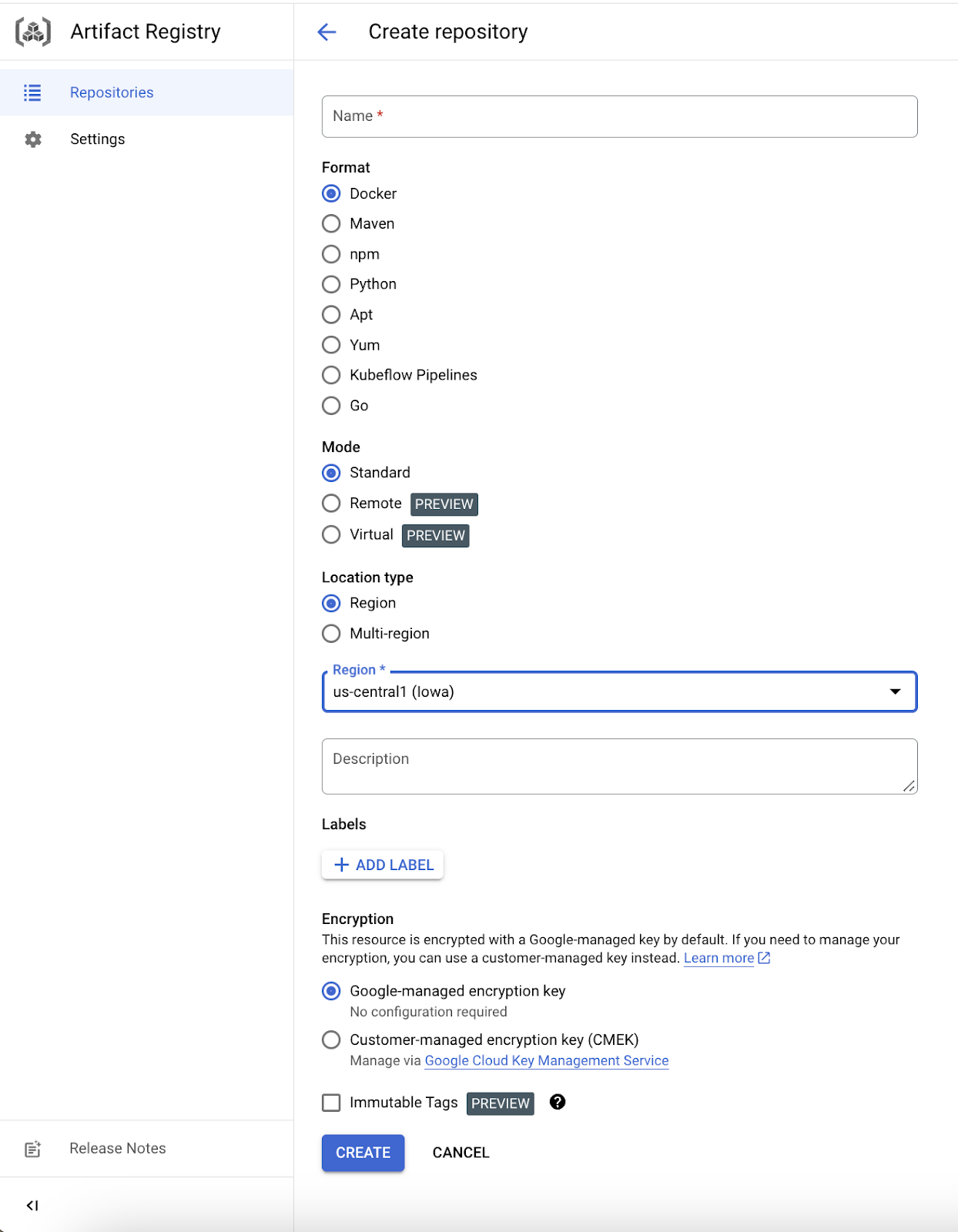
Task: Enable the Immutable Tags checkbox
Action: point(331,1103)
